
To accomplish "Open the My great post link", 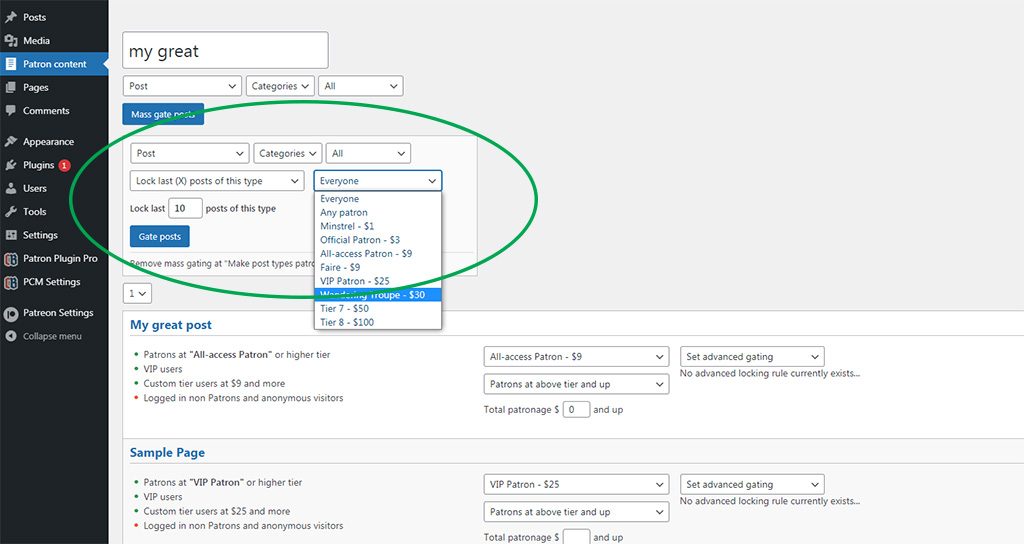I will [x=170, y=325].
